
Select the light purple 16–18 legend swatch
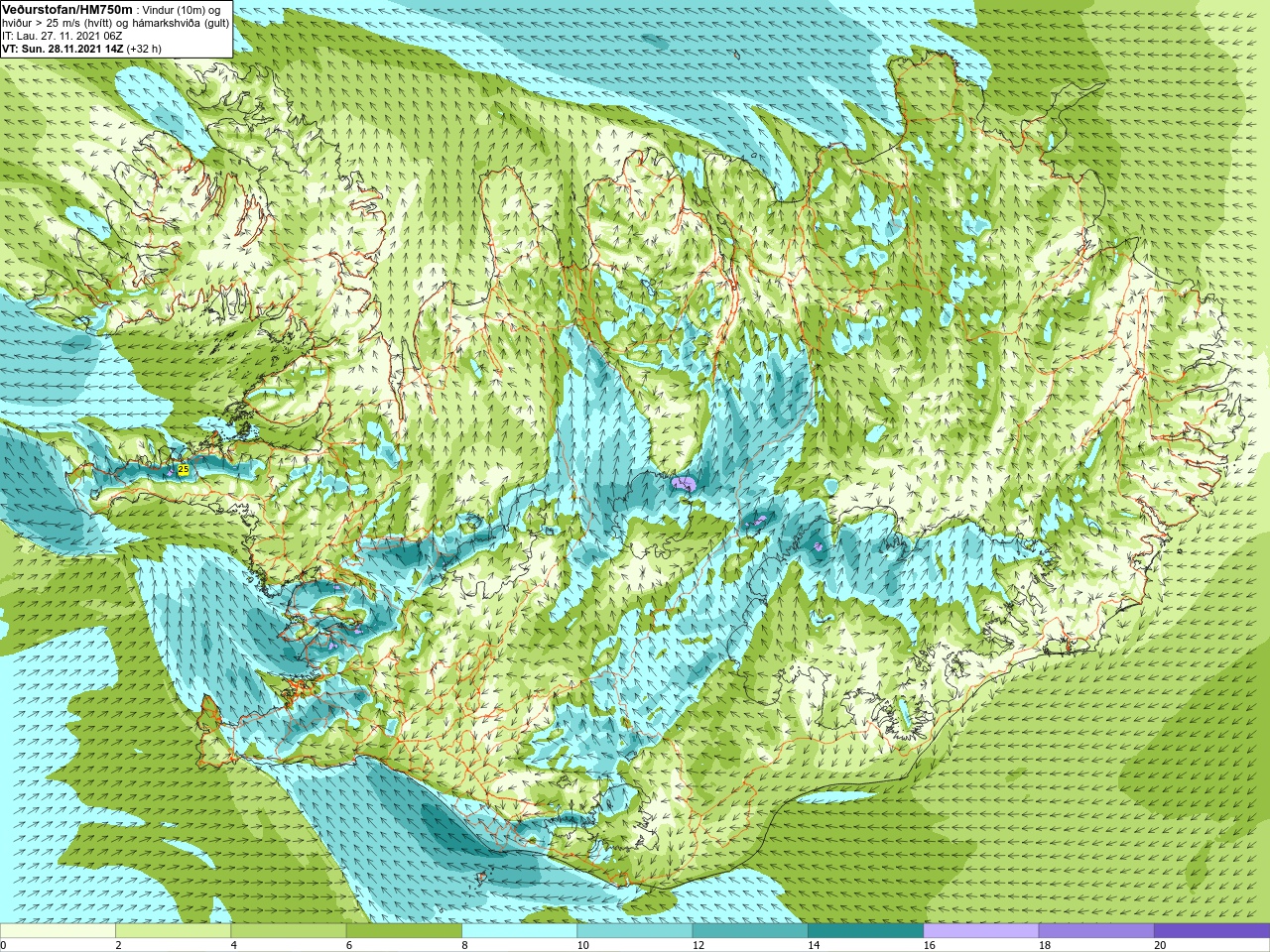point(981,931)
